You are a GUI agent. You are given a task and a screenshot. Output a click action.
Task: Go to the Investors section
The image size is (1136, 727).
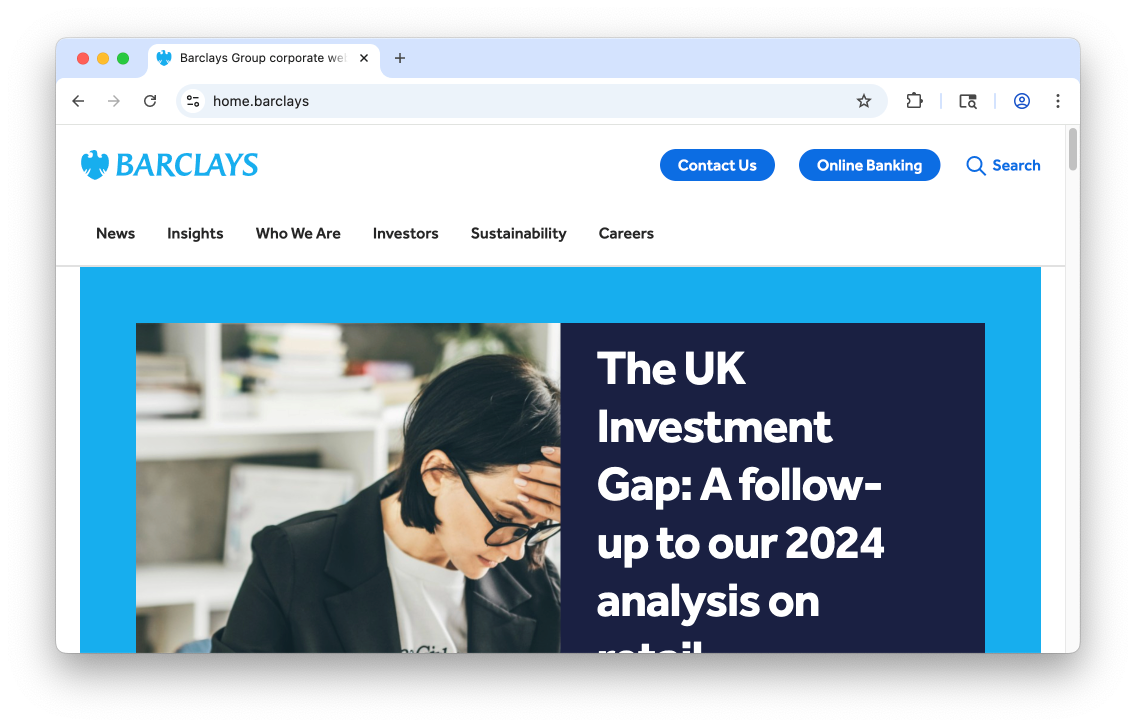point(406,233)
